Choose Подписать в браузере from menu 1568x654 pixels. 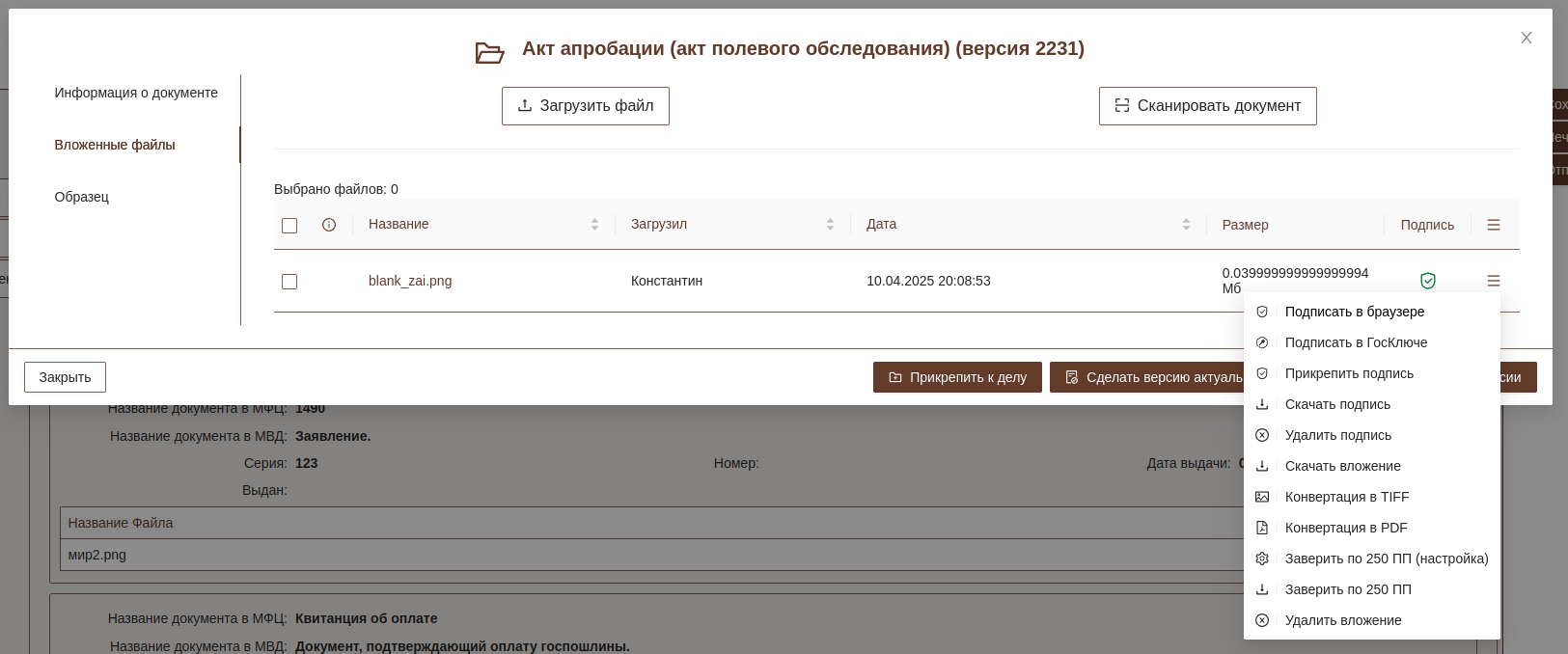tap(1354, 312)
